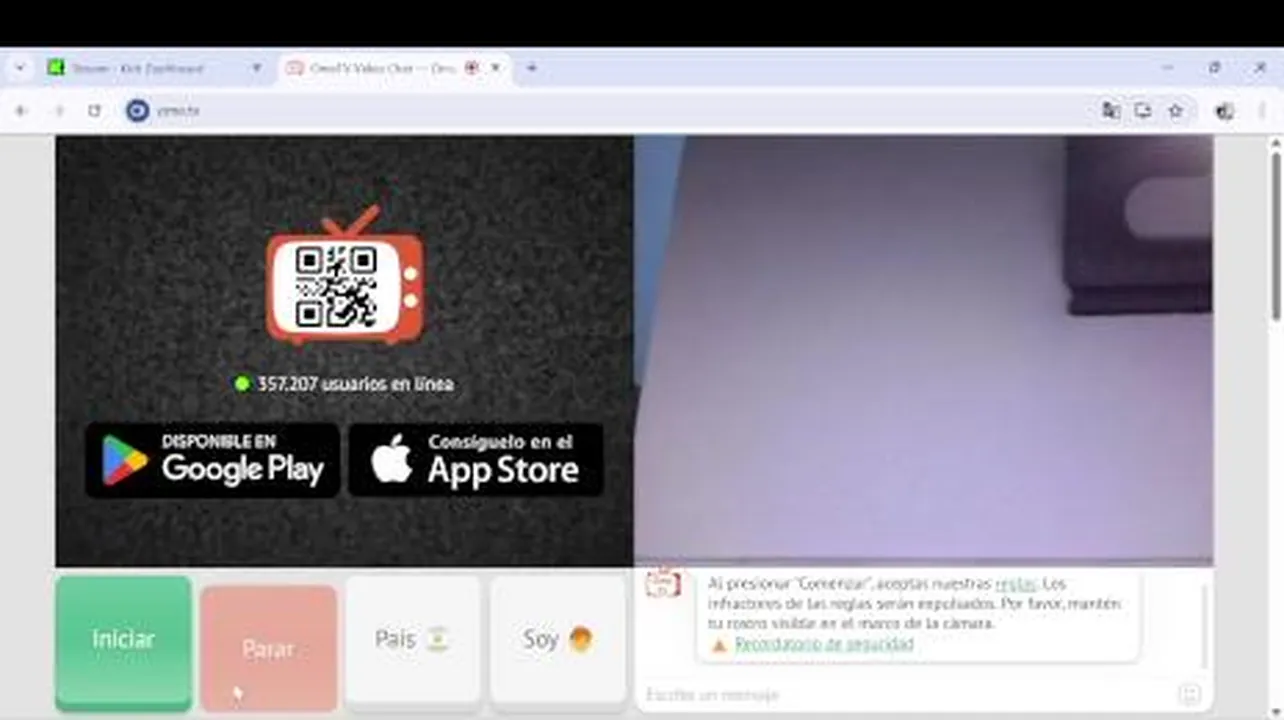Go back to previous page
This screenshot has width=1284, height=720.
(x=21, y=111)
